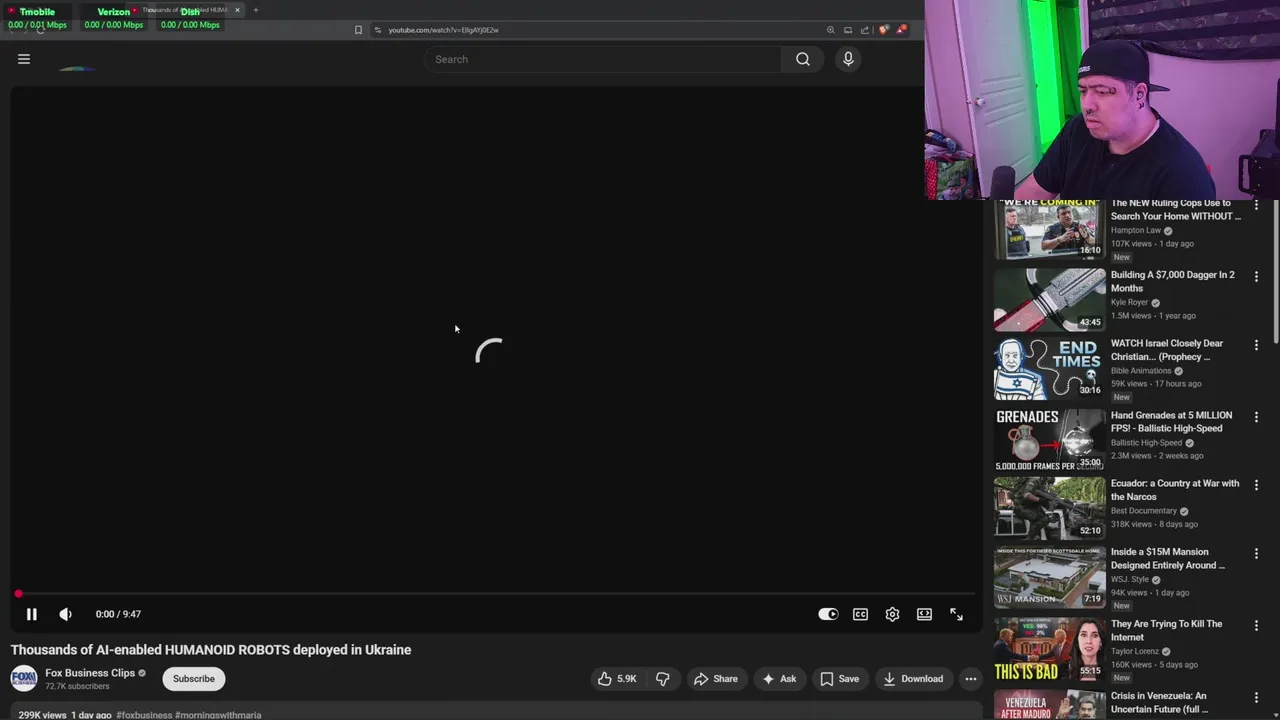This screenshot has width=1280, height=720.
Task: Open WSJ Mansion video thumbnail
Action: tap(1049, 576)
